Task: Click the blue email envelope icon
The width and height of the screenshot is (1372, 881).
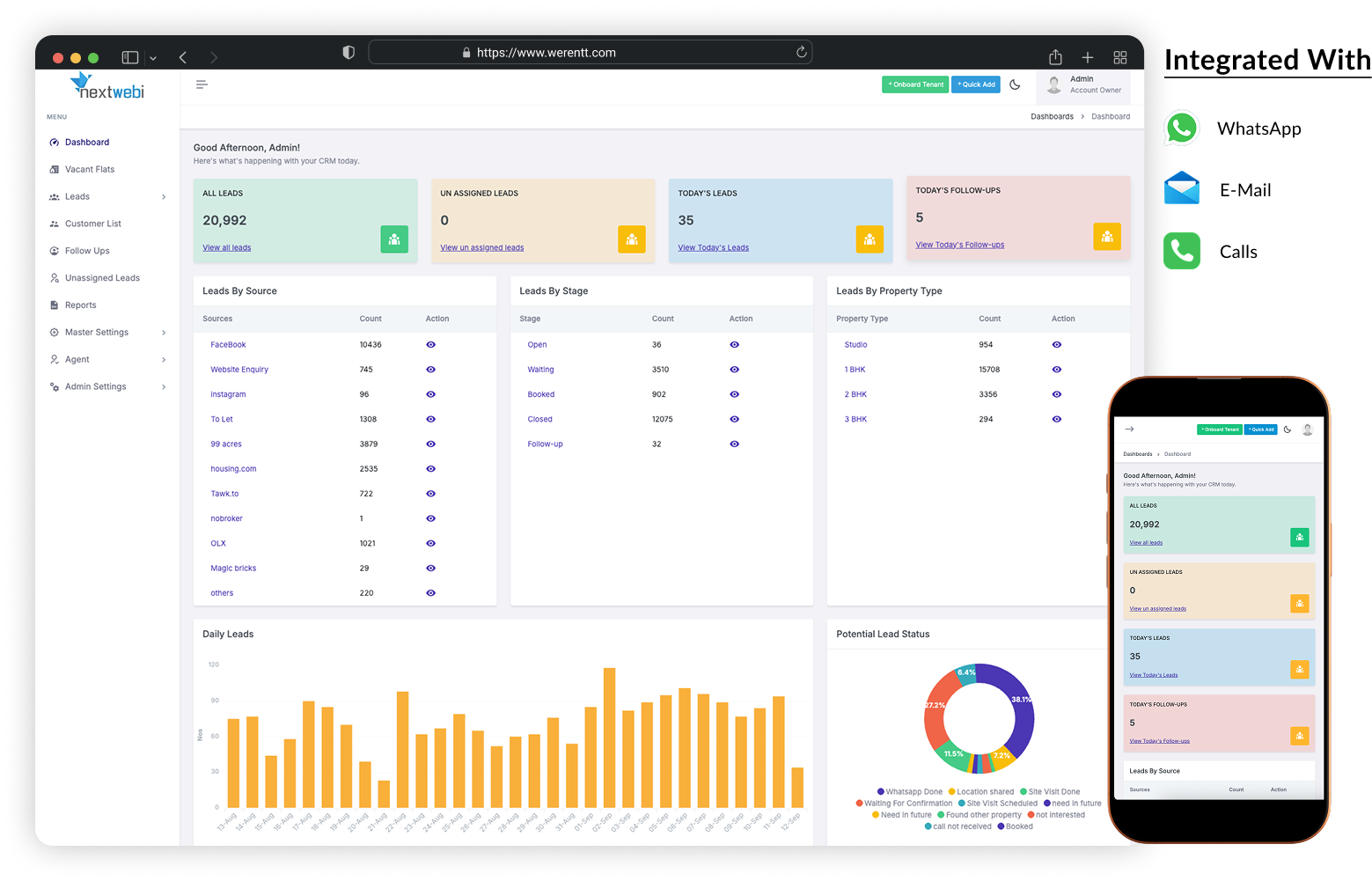Action: 1181,189
